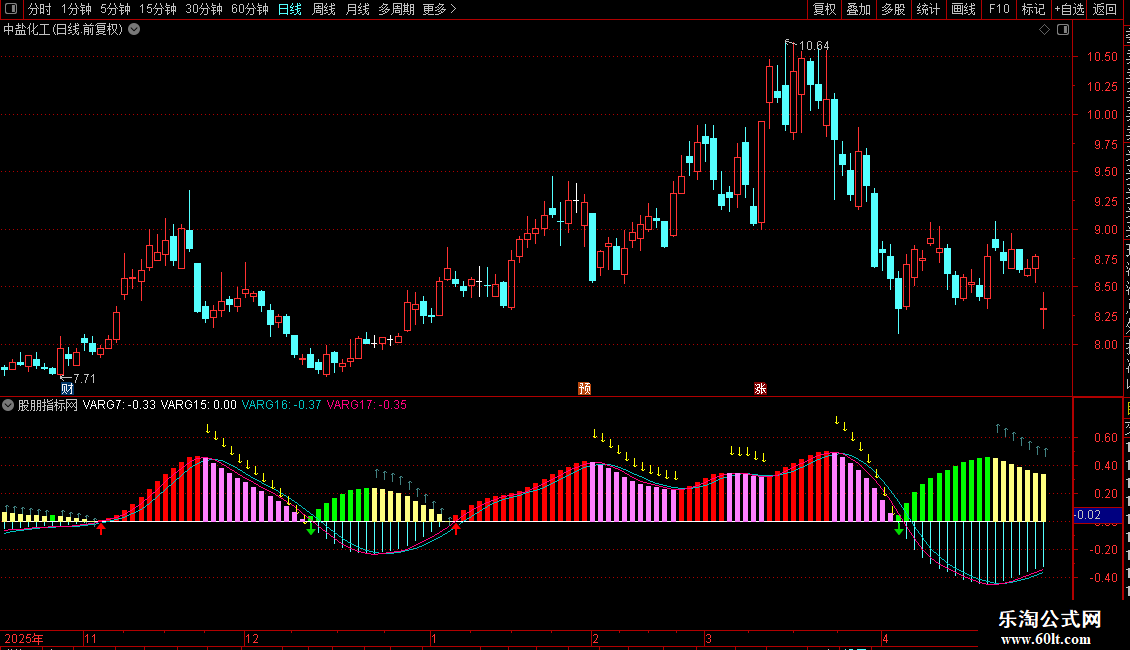The height and width of the screenshot is (650, 1130).
Task: Expand the 中盐化工 chart title dropdown
Action: [x=134, y=30]
